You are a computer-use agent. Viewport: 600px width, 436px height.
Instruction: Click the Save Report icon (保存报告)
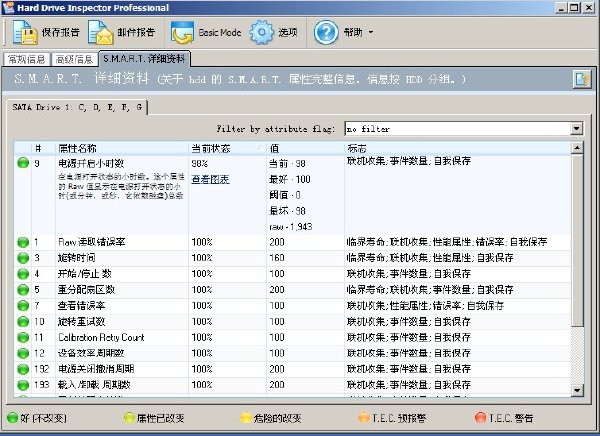point(25,33)
